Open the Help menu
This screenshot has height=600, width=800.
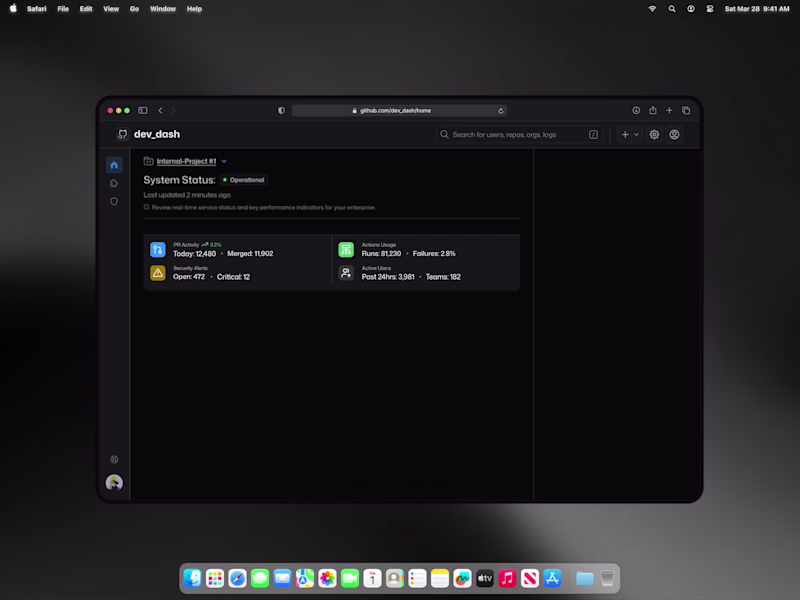pos(194,9)
